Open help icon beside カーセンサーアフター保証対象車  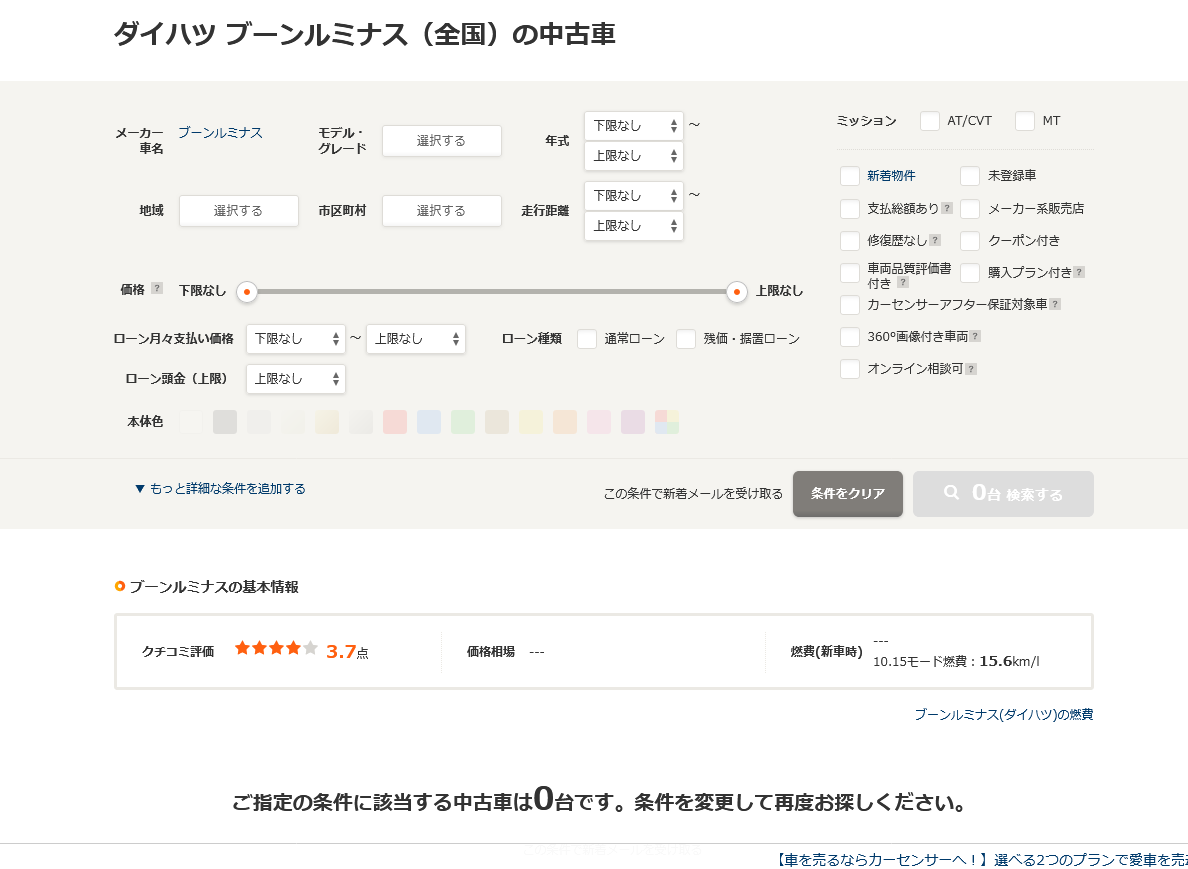tap(1055, 304)
